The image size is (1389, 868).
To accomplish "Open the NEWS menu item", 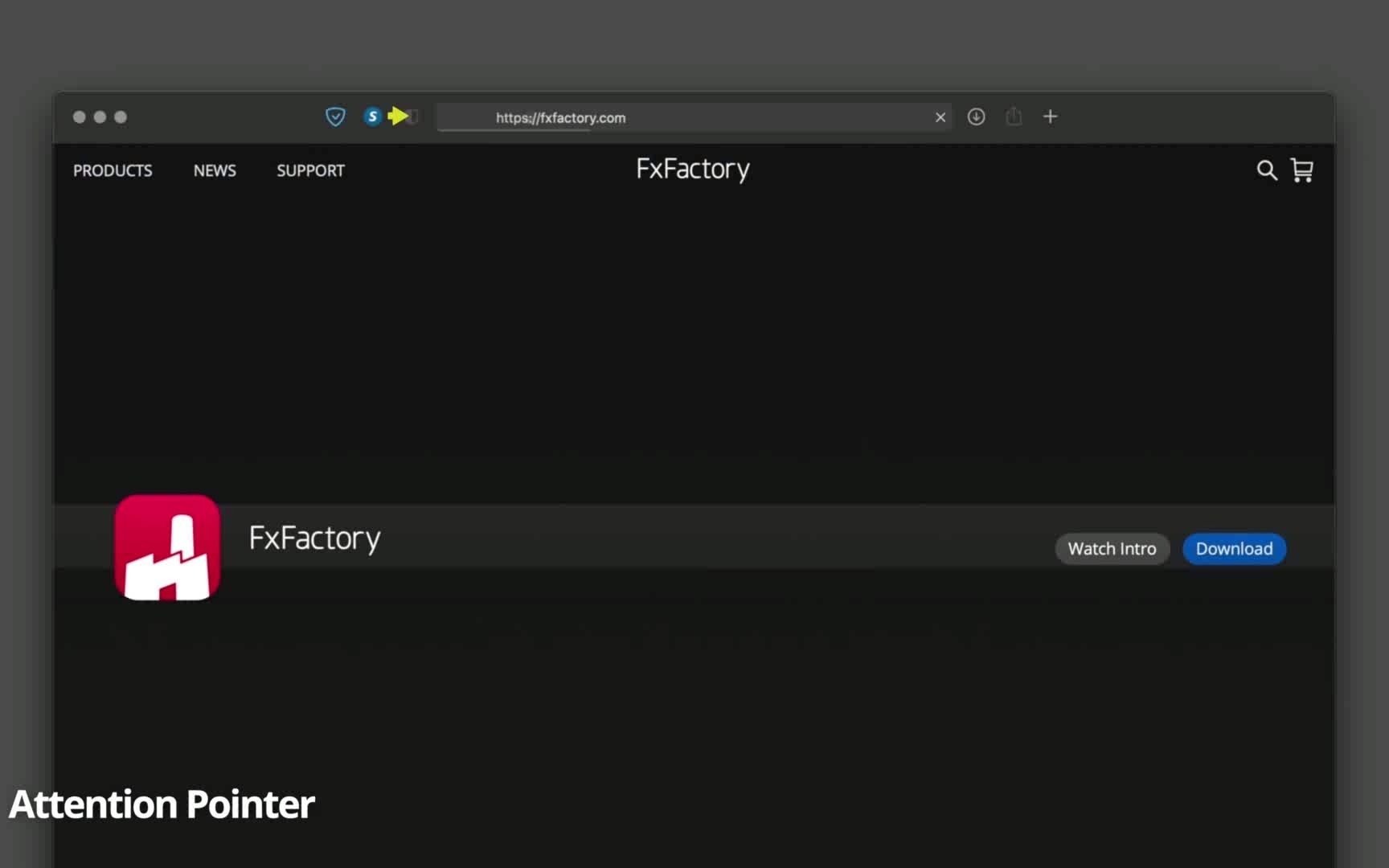I will [x=215, y=170].
